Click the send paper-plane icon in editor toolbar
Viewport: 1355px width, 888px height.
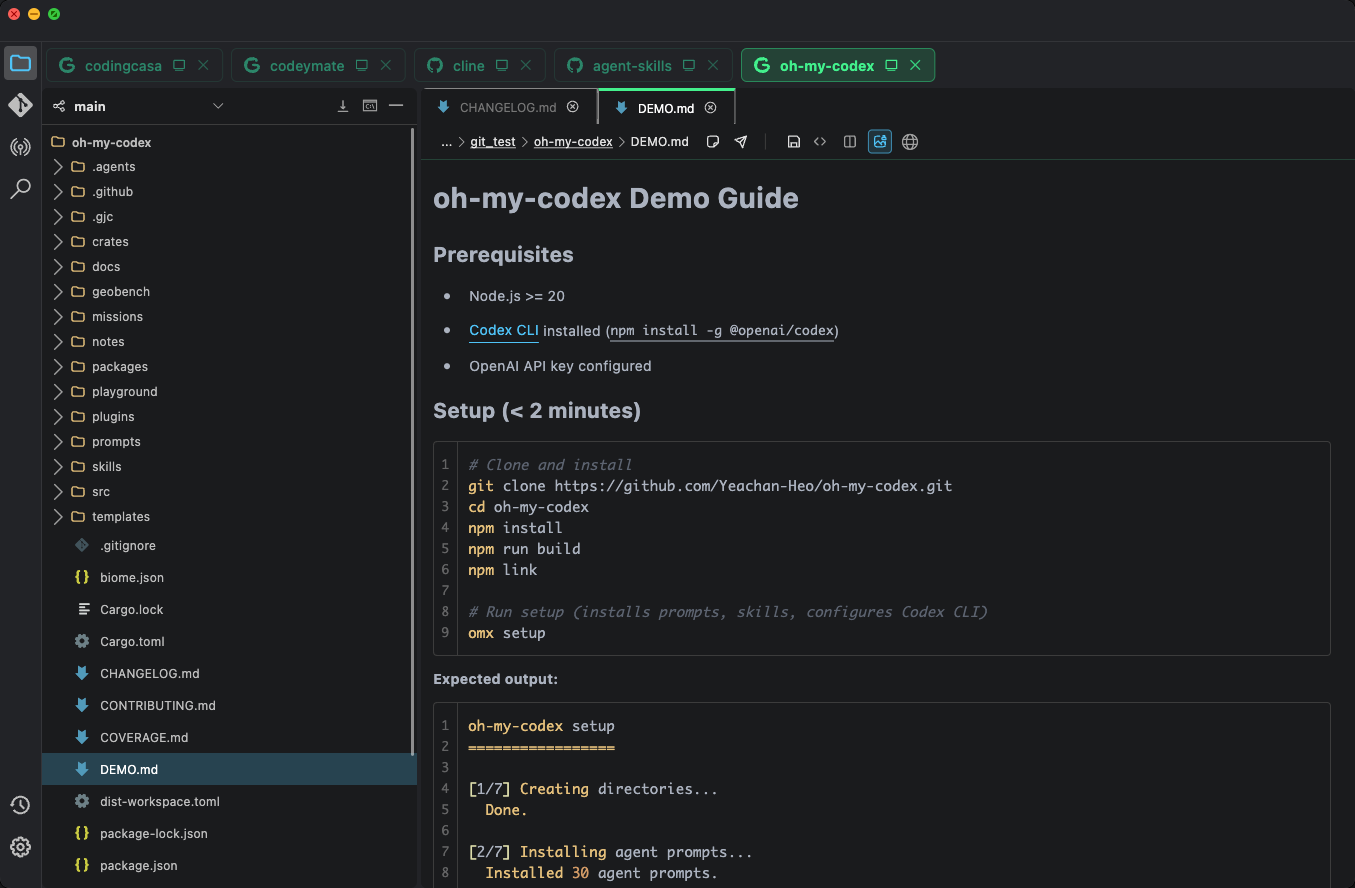(x=741, y=142)
